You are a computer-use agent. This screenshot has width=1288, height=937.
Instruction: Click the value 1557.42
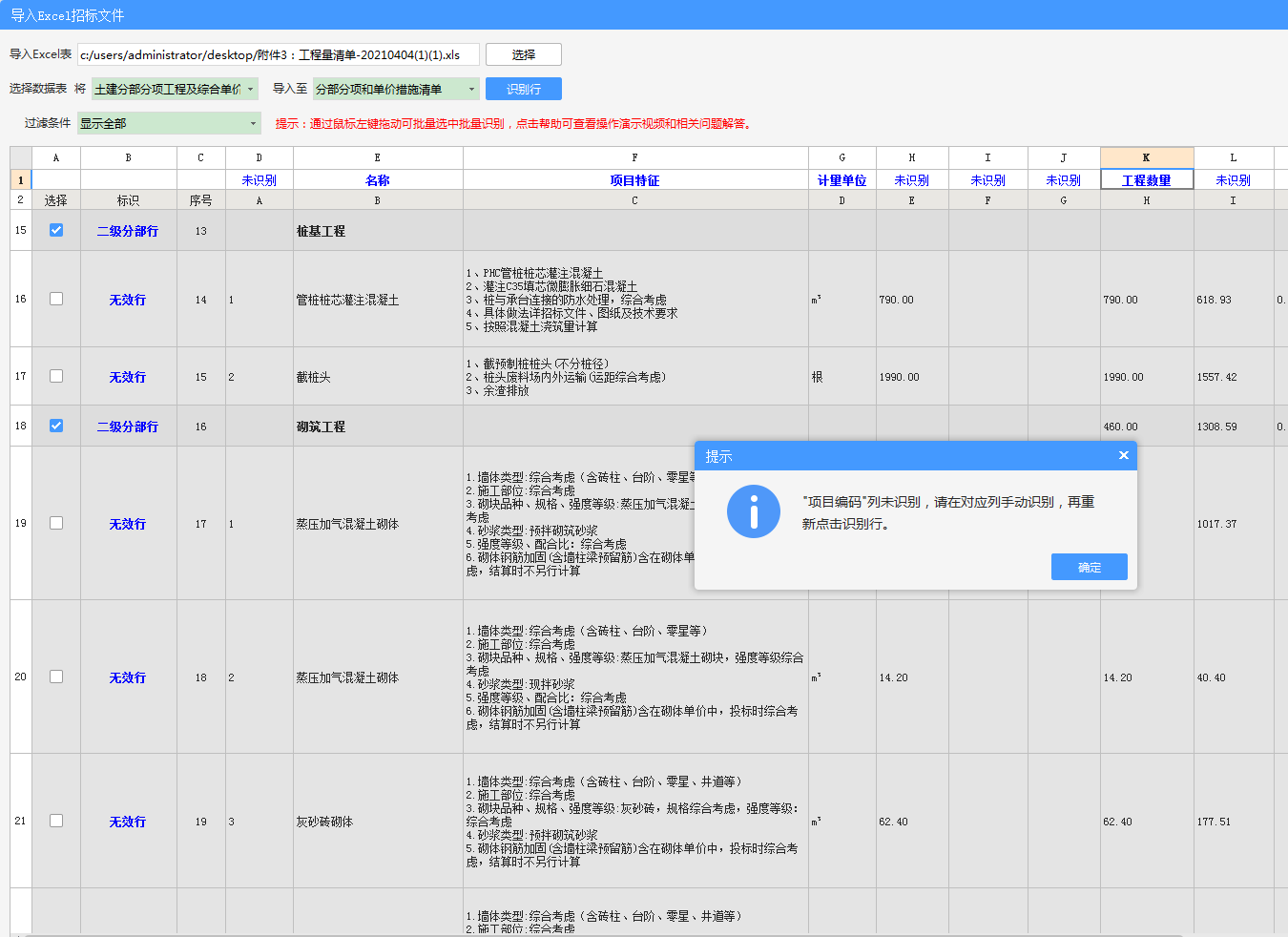click(1217, 377)
